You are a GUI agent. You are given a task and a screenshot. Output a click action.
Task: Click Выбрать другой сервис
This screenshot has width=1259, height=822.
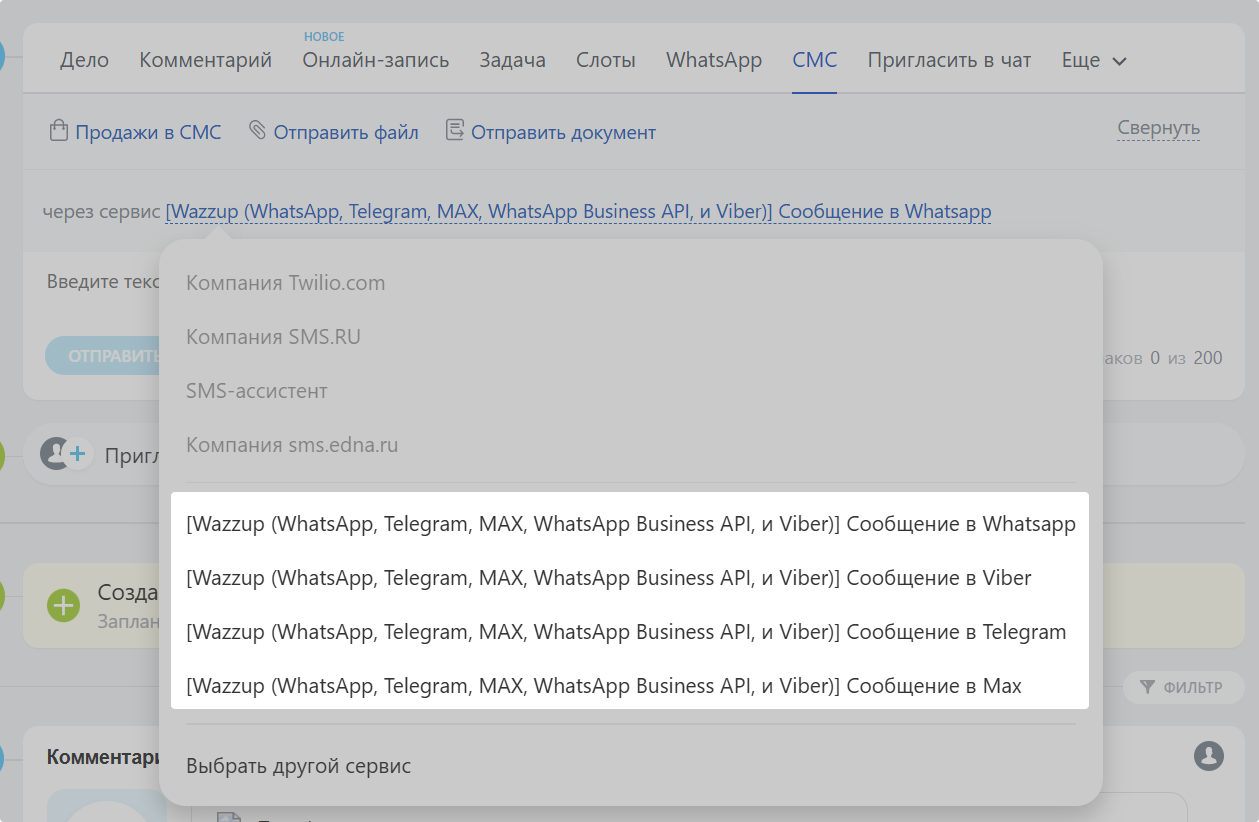click(x=298, y=766)
